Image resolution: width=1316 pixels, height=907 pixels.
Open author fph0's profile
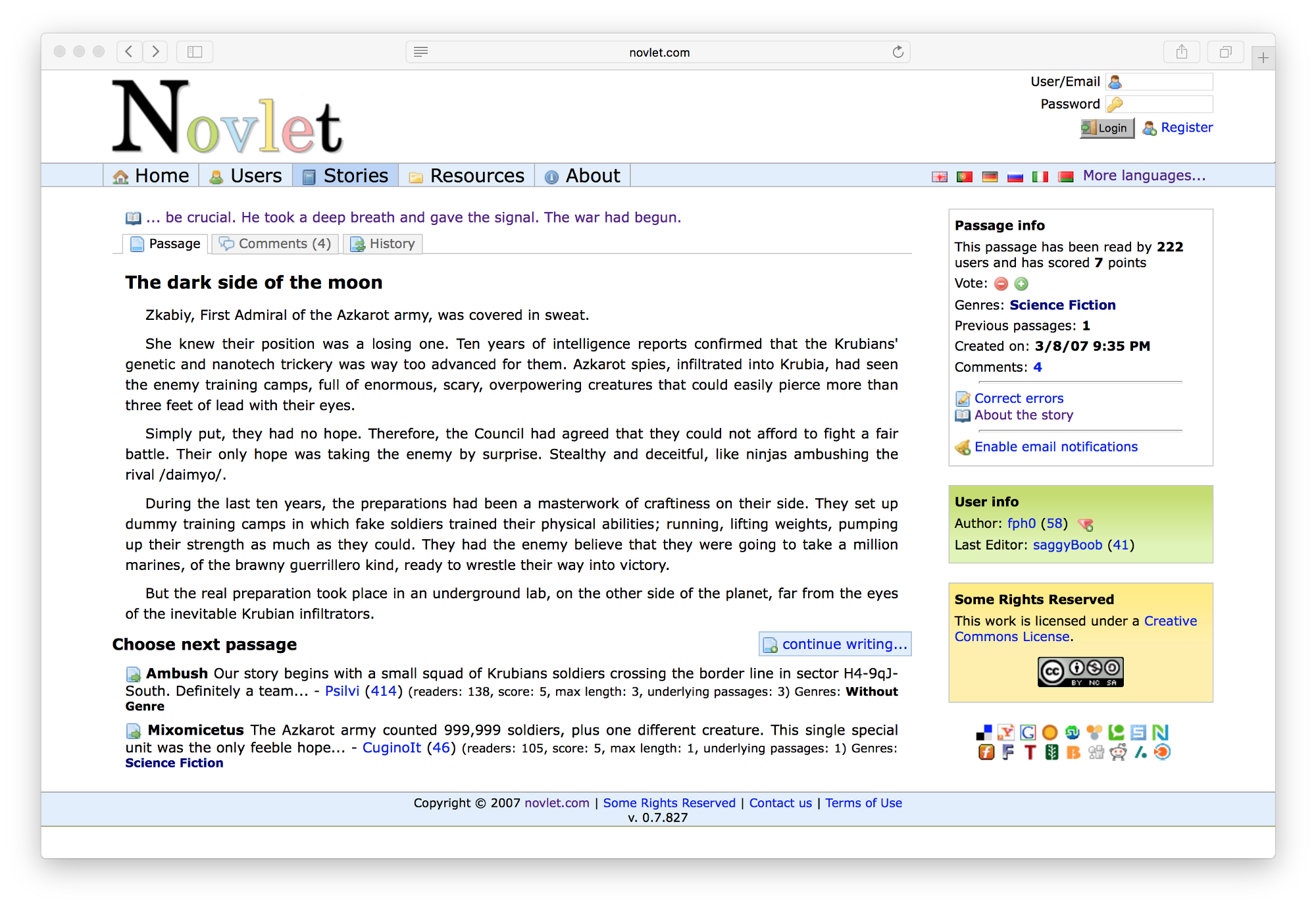pos(1021,523)
